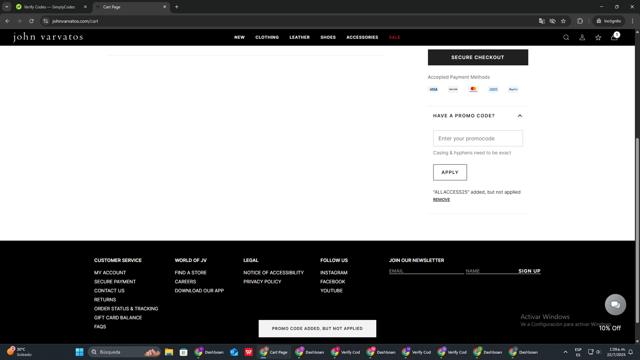This screenshot has width=640, height=360.
Task: Open the red SALE menu item
Action: pos(394,37)
